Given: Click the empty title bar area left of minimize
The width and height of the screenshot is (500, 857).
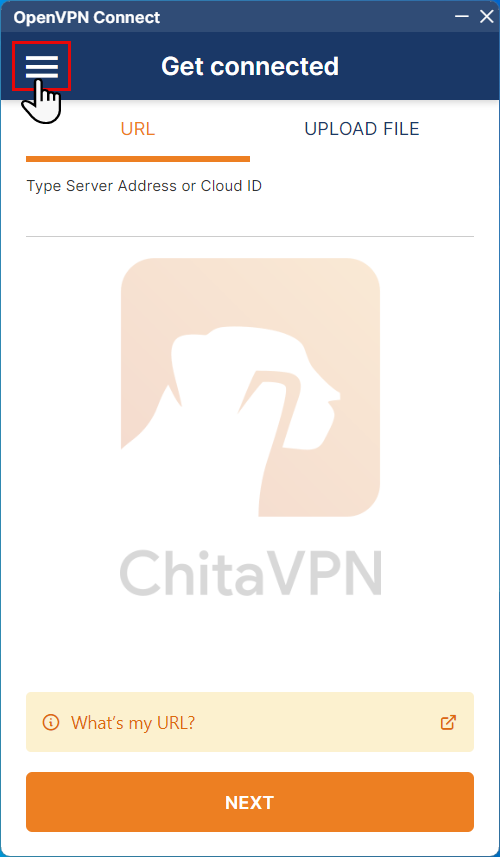Looking at the screenshot, I should click(x=306, y=16).
